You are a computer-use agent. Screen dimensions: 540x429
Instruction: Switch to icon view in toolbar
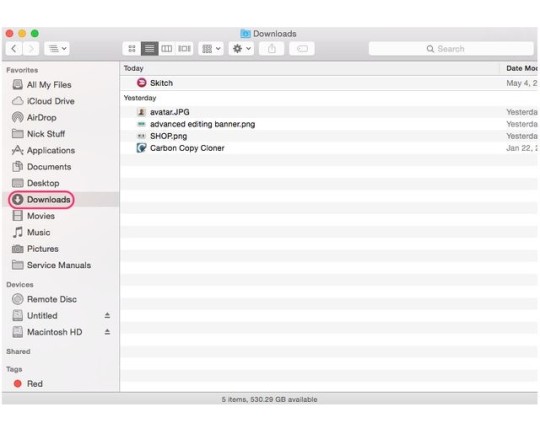tap(132, 49)
